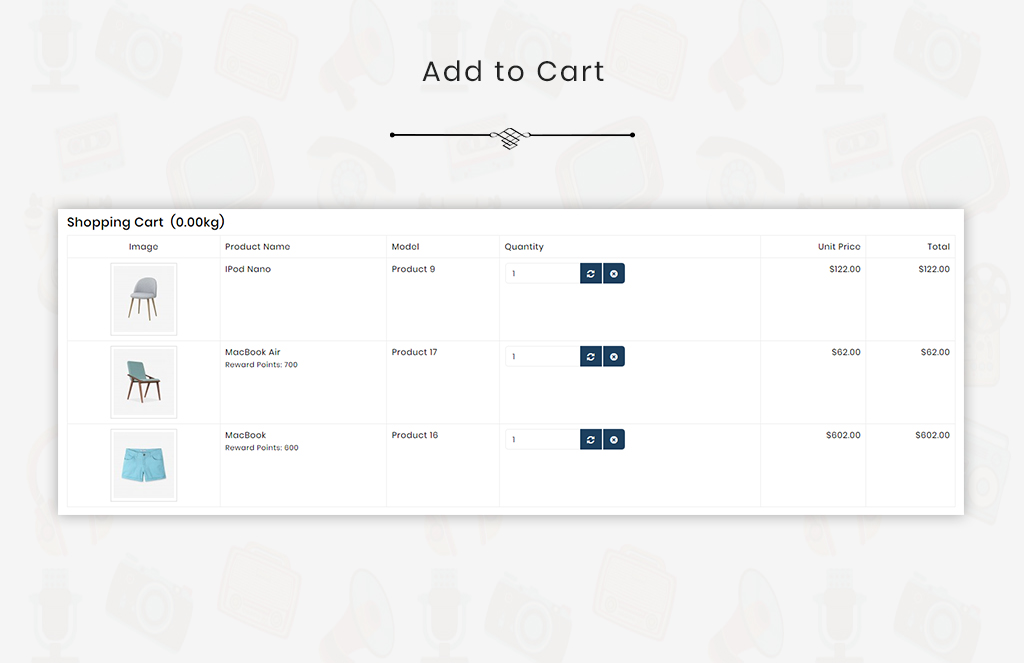Remove Product 16 from shopping cart
This screenshot has width=1024, height=663.
(614, 439)
